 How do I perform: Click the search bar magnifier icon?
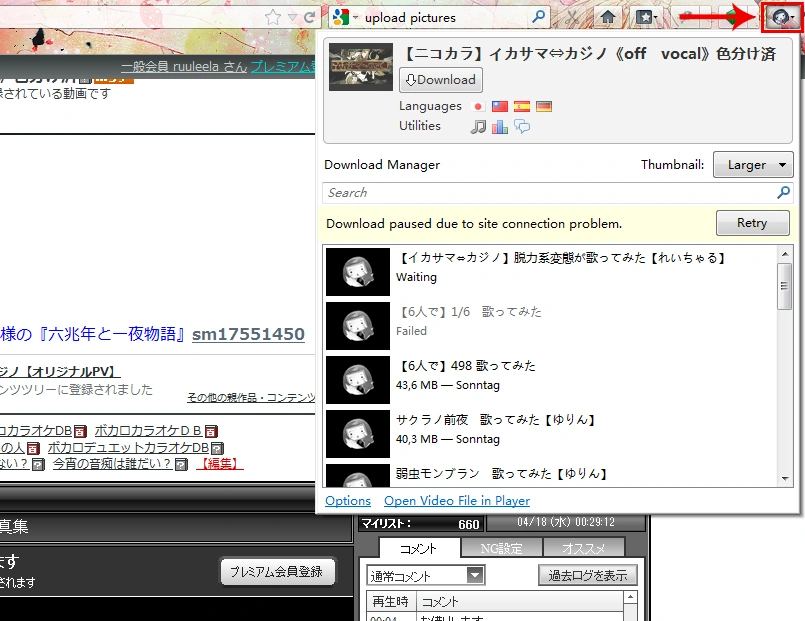tap(538, 17)
